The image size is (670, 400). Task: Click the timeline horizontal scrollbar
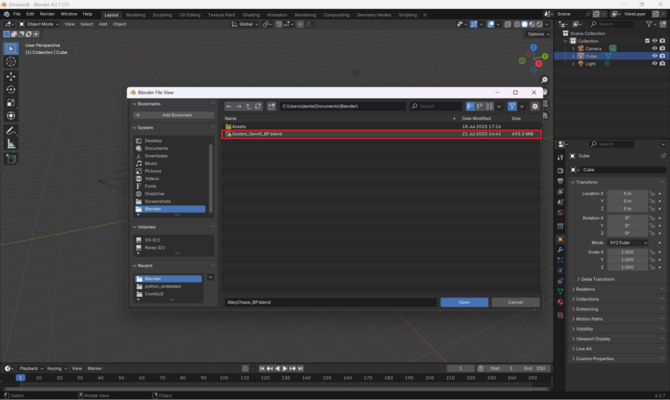point(276,389)
